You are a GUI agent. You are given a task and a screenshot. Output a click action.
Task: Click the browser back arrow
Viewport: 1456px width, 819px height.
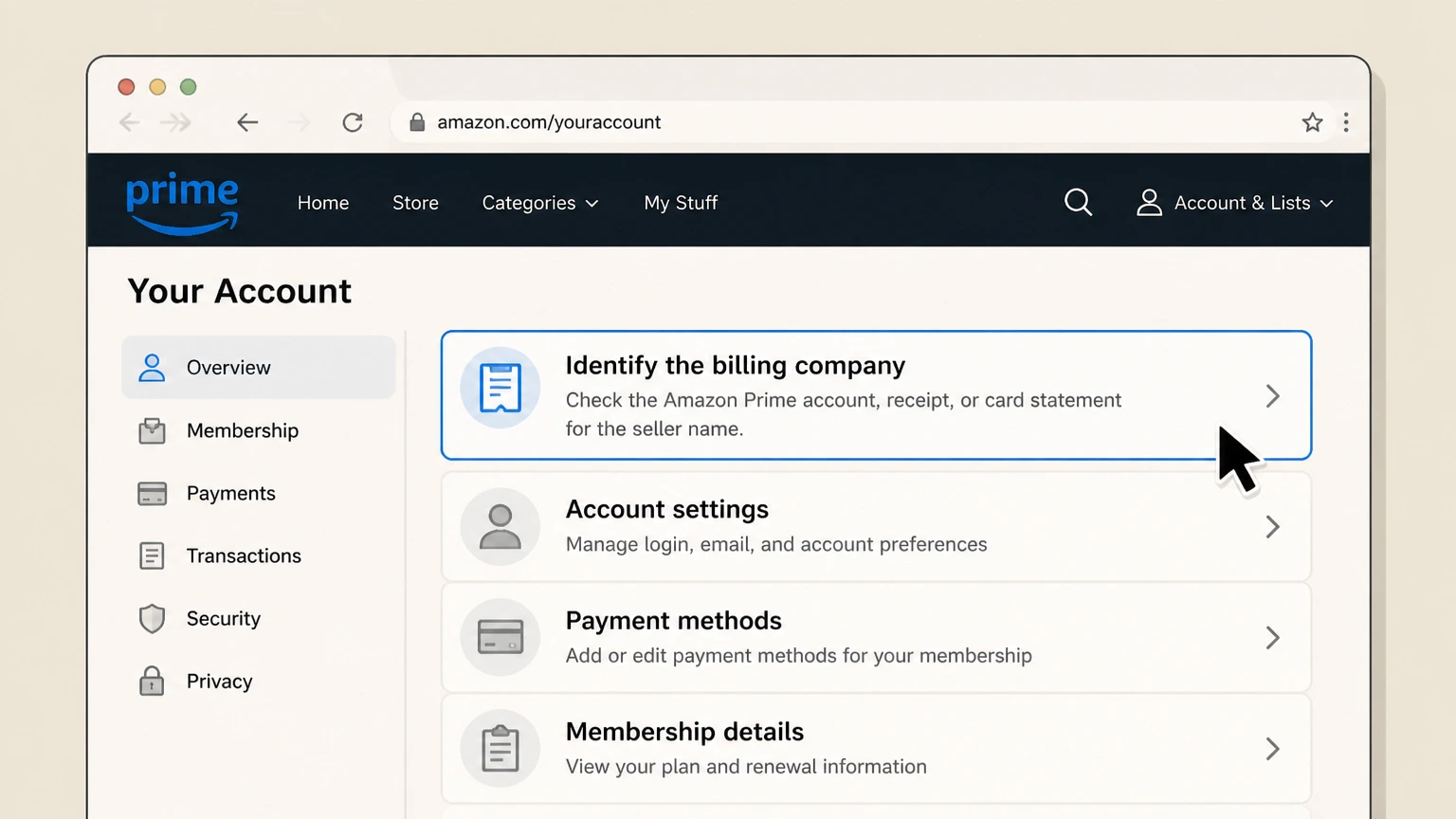click(x=247, y=122)
